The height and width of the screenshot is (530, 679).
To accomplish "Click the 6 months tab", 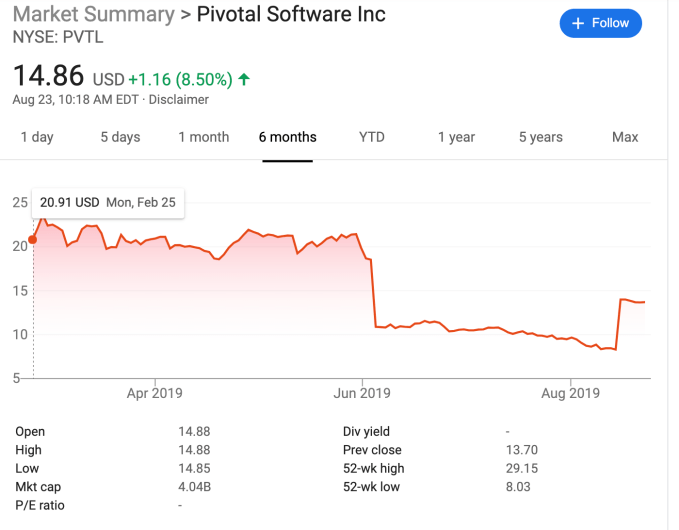I will [287, 137].
